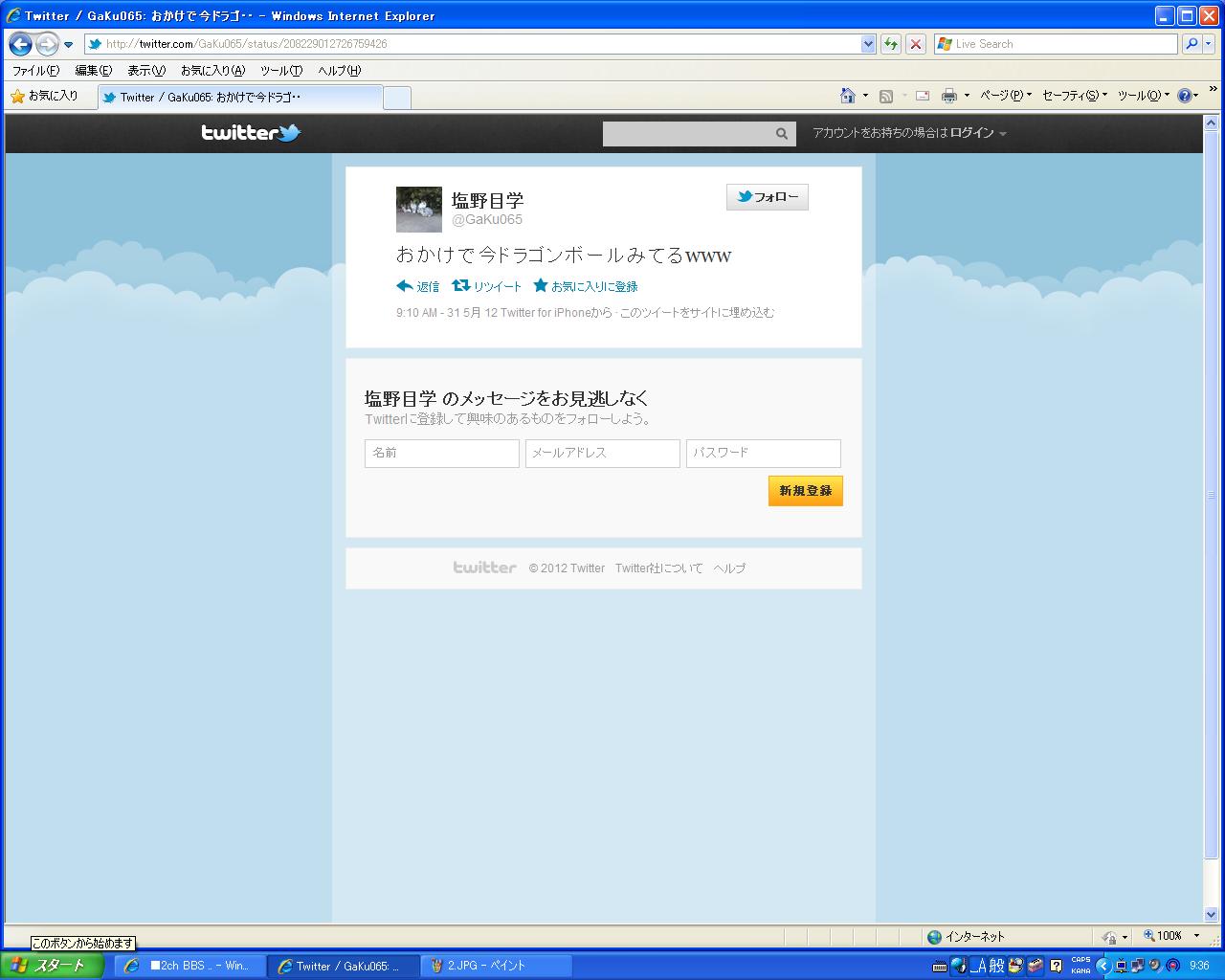Open the 塩野目学 profile name link
This screenshot has height=980, width=1225.
(487, 200)
